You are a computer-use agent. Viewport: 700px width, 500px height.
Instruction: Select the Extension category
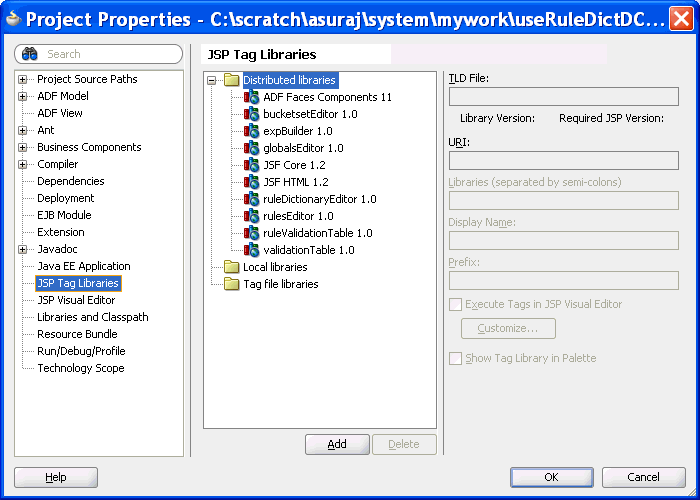(61, 232)
